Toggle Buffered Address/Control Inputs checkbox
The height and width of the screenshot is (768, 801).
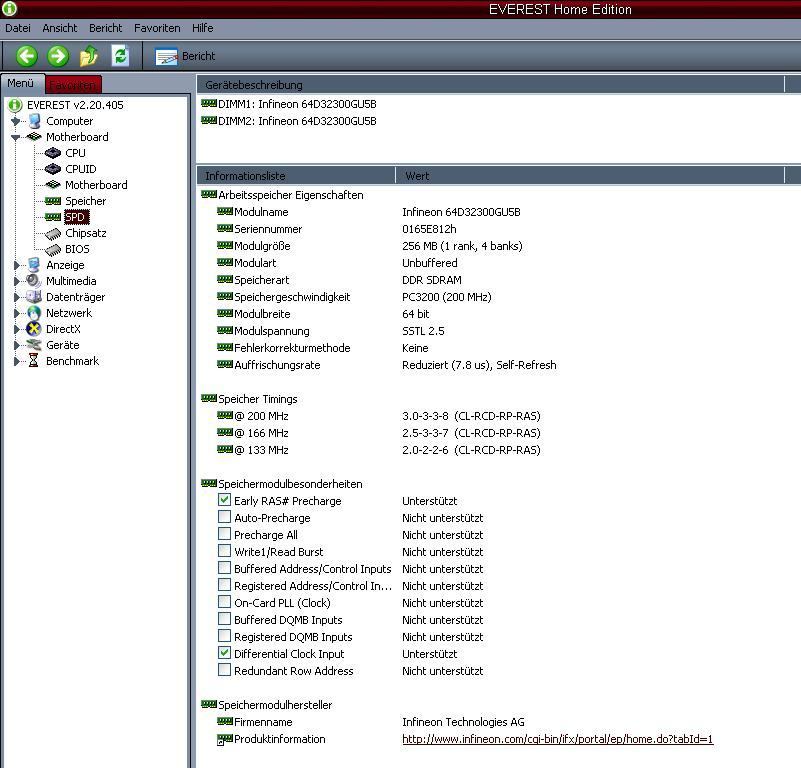point(224,568)
